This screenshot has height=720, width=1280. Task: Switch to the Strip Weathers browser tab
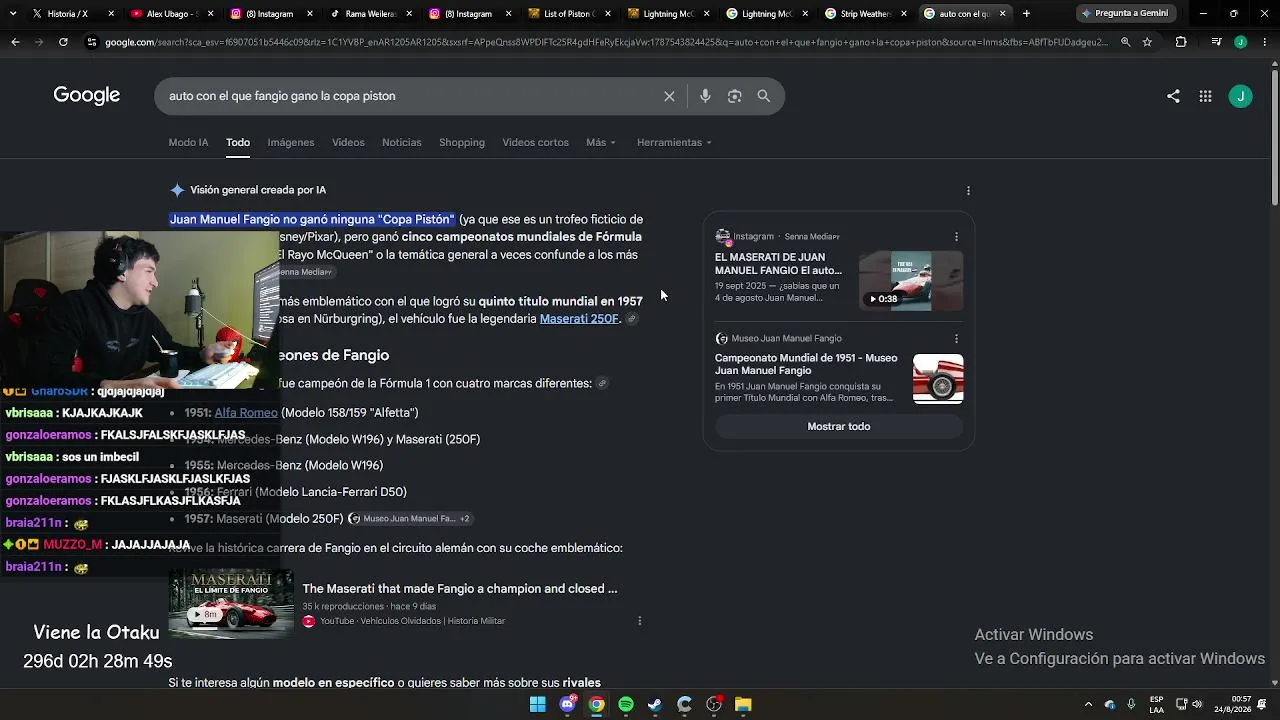coord(865,14)
